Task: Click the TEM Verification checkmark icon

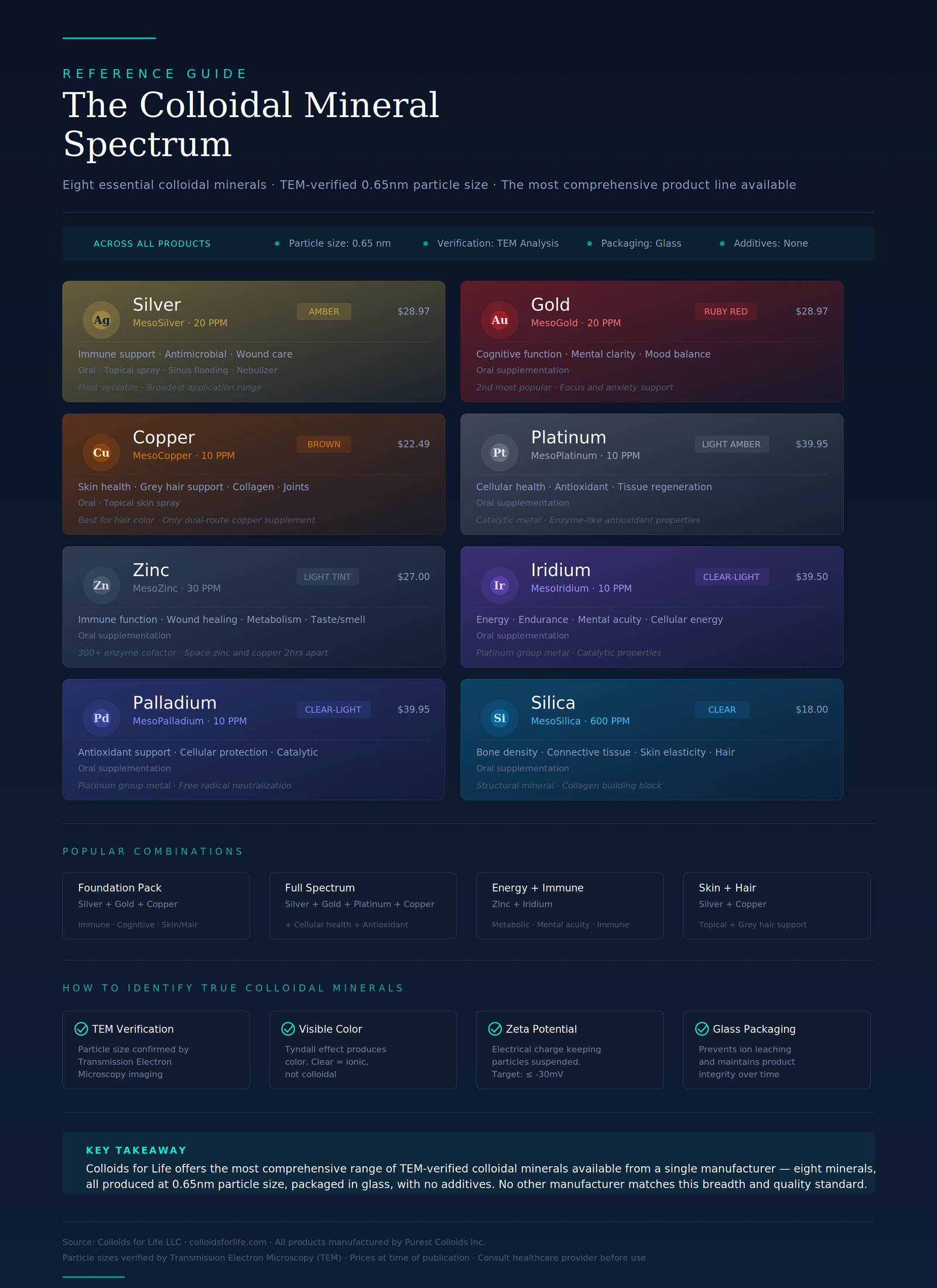Action: pyautogui.click(x=81, y=1029)
